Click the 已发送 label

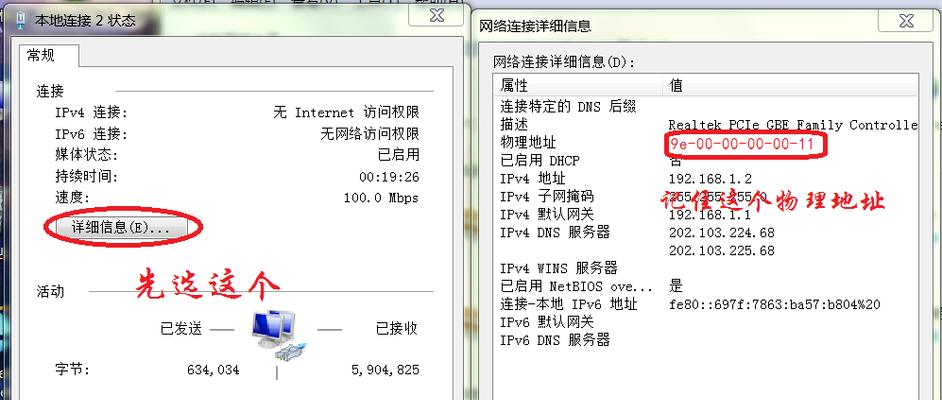click(181, 329)
